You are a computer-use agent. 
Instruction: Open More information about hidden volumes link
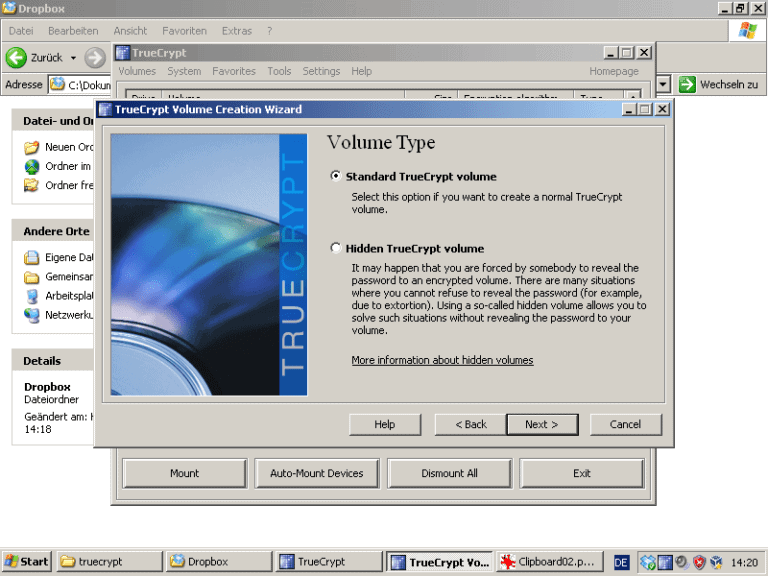point(442,360)
